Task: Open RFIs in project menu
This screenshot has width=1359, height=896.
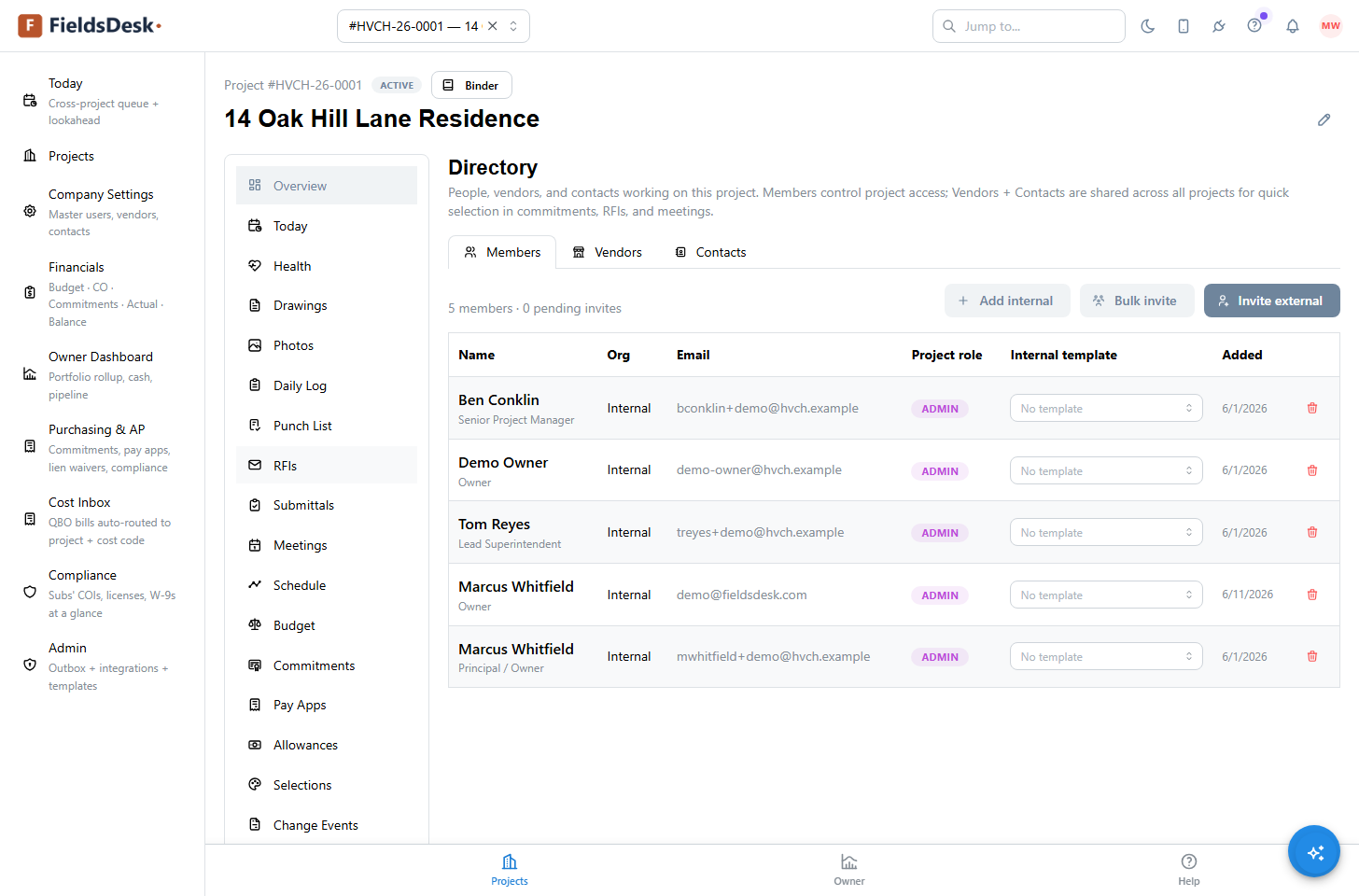Action: click(327, 466)
